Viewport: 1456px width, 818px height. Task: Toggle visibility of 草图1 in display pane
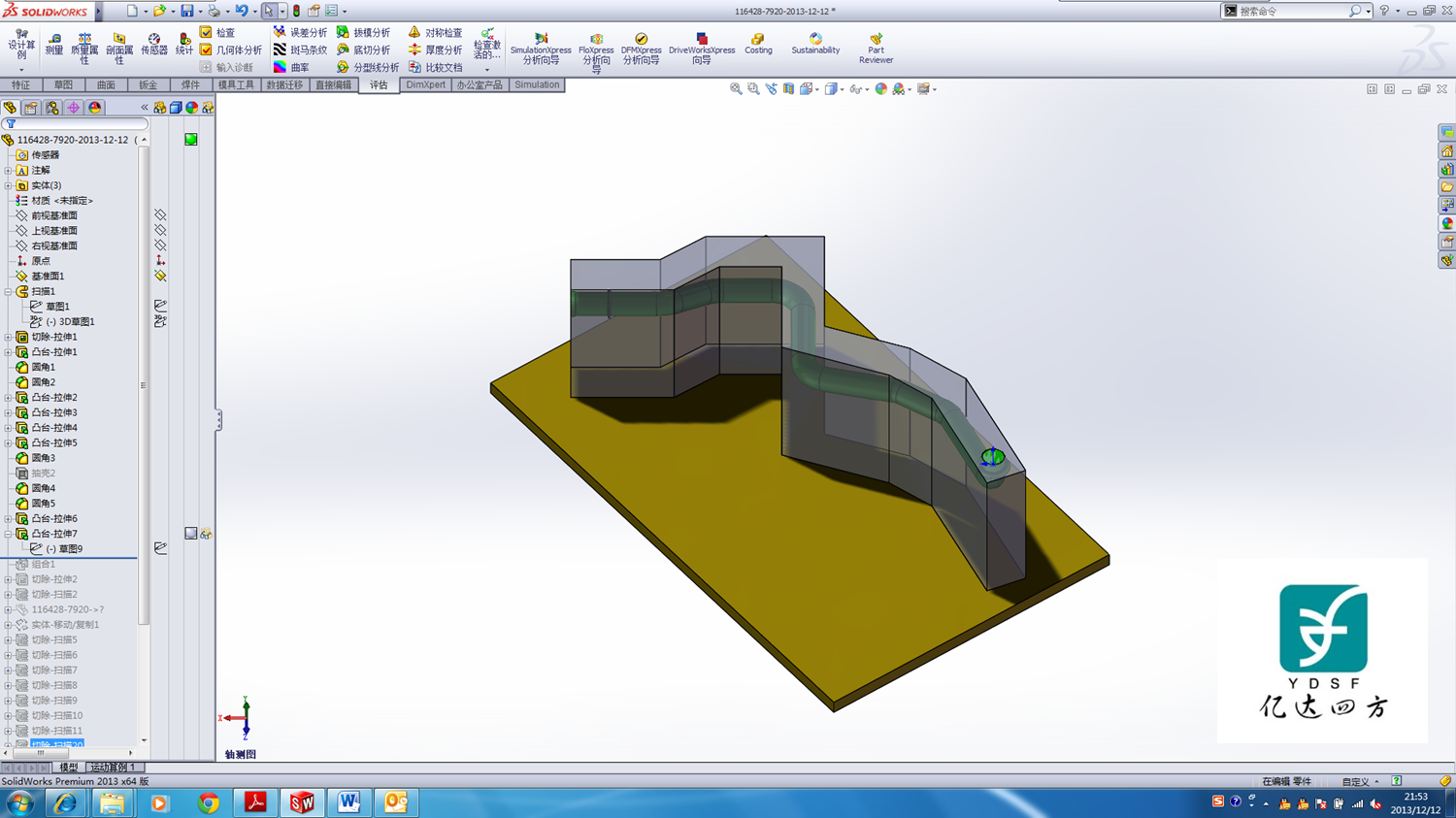160,307
